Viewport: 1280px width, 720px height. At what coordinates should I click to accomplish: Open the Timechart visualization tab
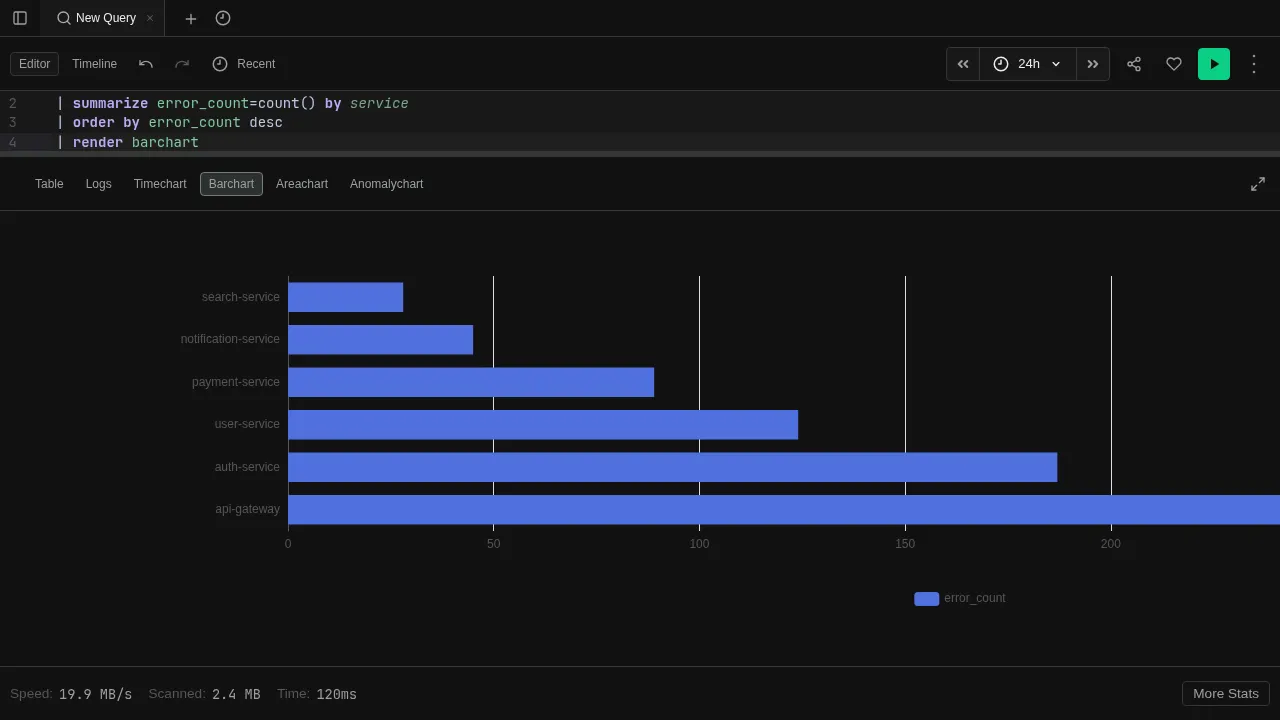click(160, 184)
